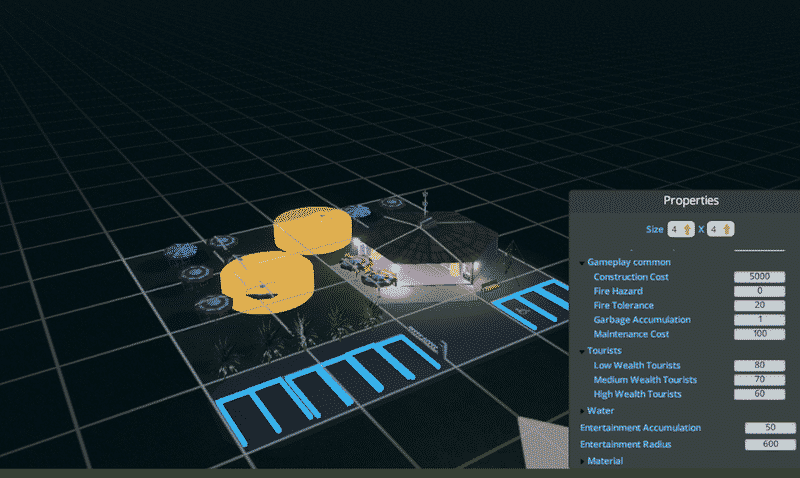Select the upper orange cylinder marker
This screenshot has height=478, width=800.
click(312, 229)
